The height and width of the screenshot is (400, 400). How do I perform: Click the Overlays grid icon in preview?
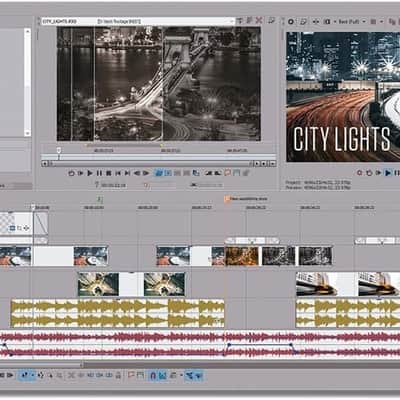pos(373,22)
